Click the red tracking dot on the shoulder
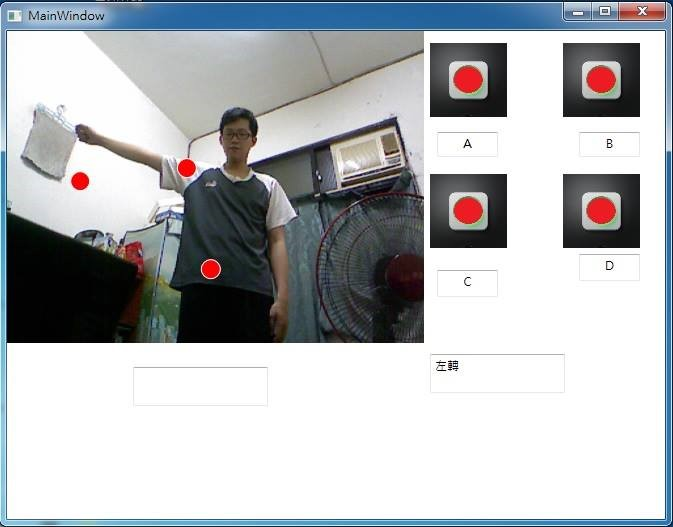 tap(186, 167)
